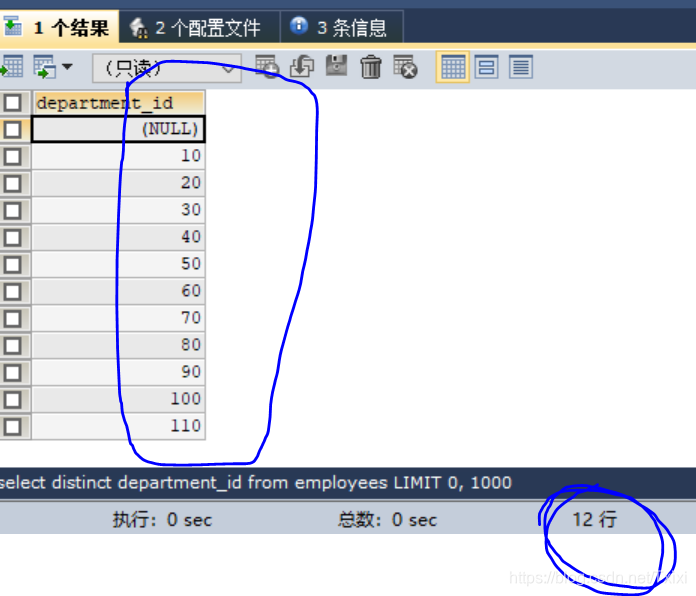
Task: Select the cell with value 30
Action: (119, 210)
